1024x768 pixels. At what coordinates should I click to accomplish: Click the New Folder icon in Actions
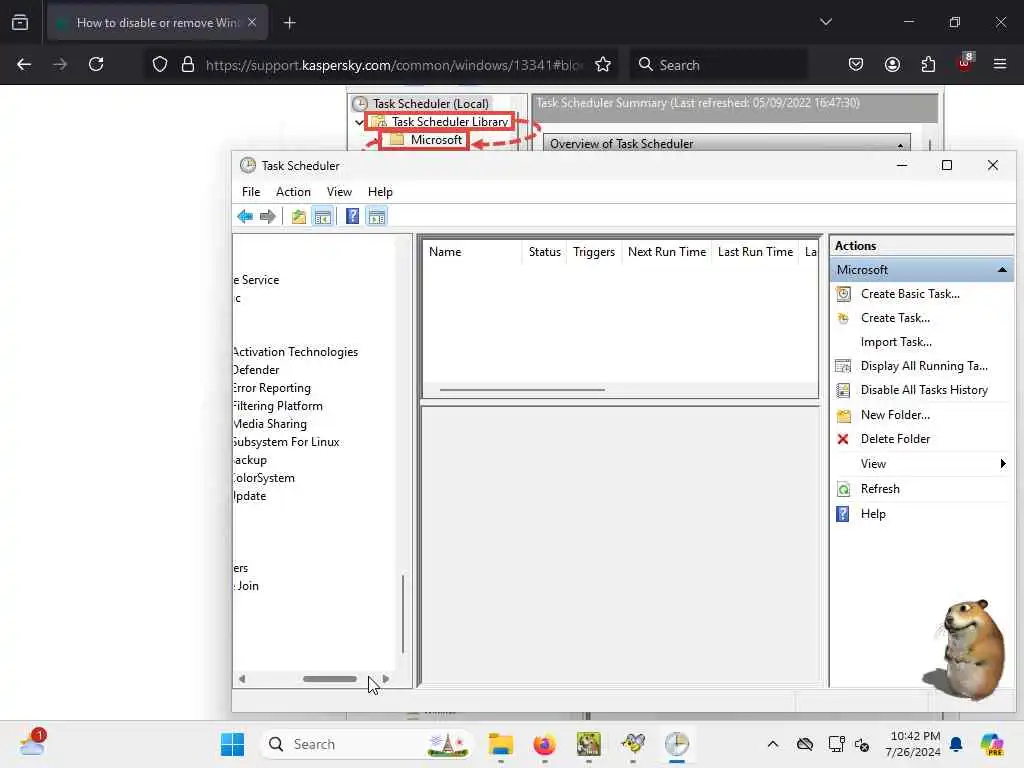tap(844, 415)
